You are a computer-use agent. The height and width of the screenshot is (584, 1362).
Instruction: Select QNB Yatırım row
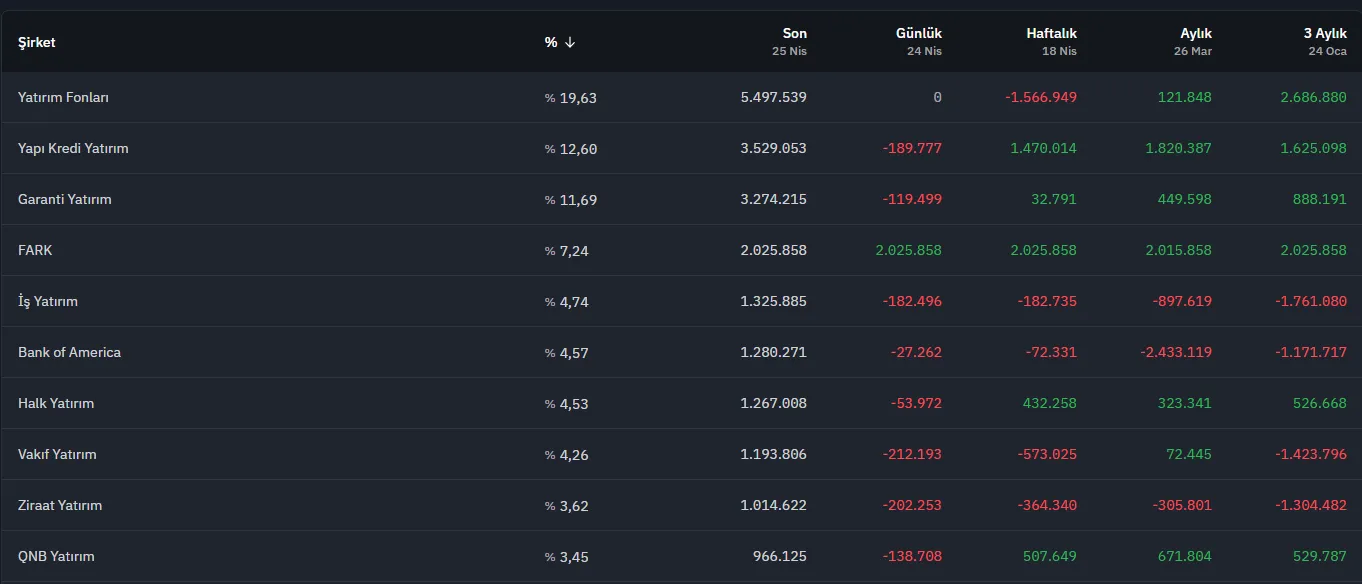[681, 556]
